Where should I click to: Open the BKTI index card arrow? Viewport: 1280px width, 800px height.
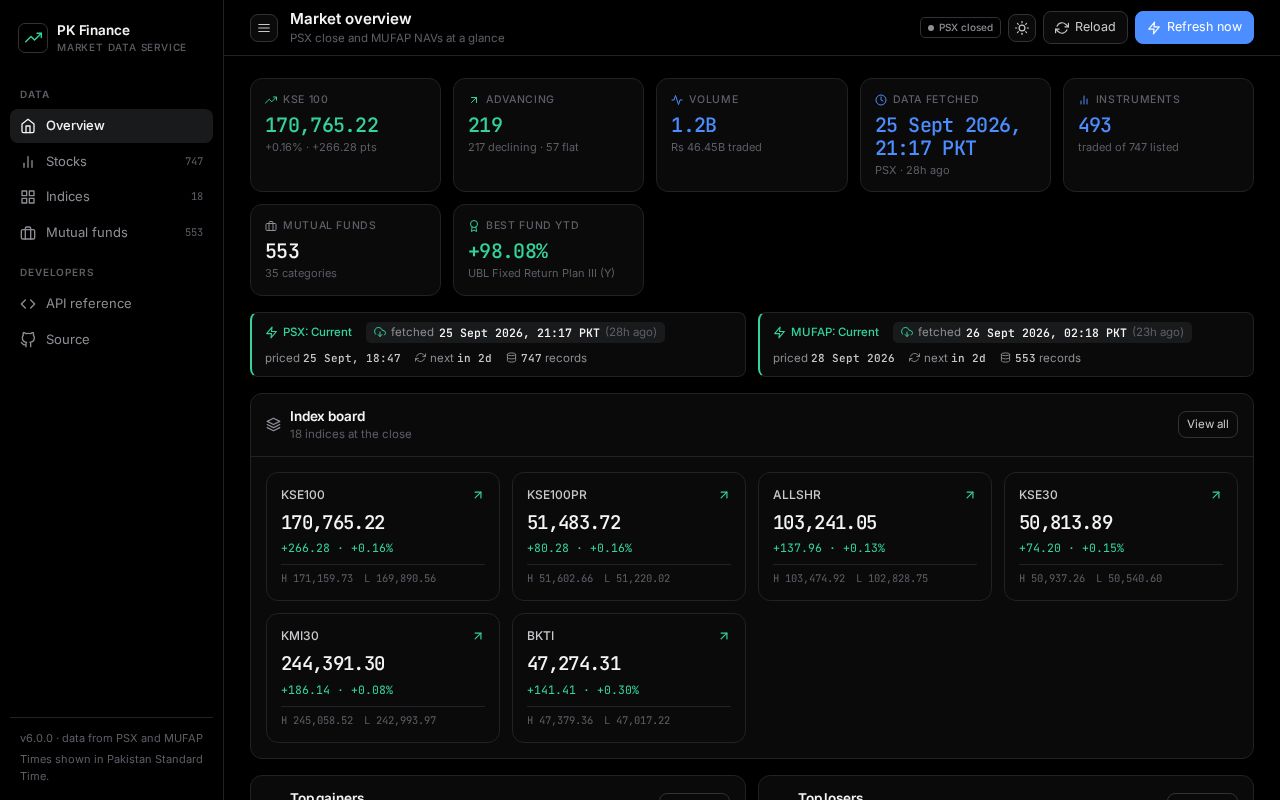[x=724, y=636]
